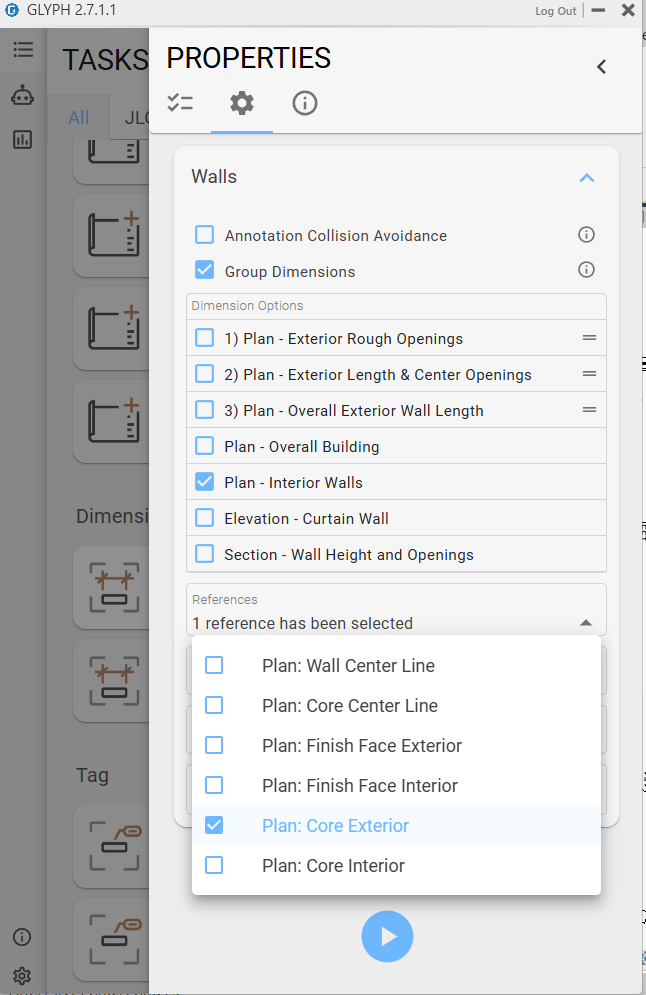Viewport: 646px width, 995px height.
Task: Click drag handle for Plan - Exterior Rough Openings
Action: pos(589,338)
